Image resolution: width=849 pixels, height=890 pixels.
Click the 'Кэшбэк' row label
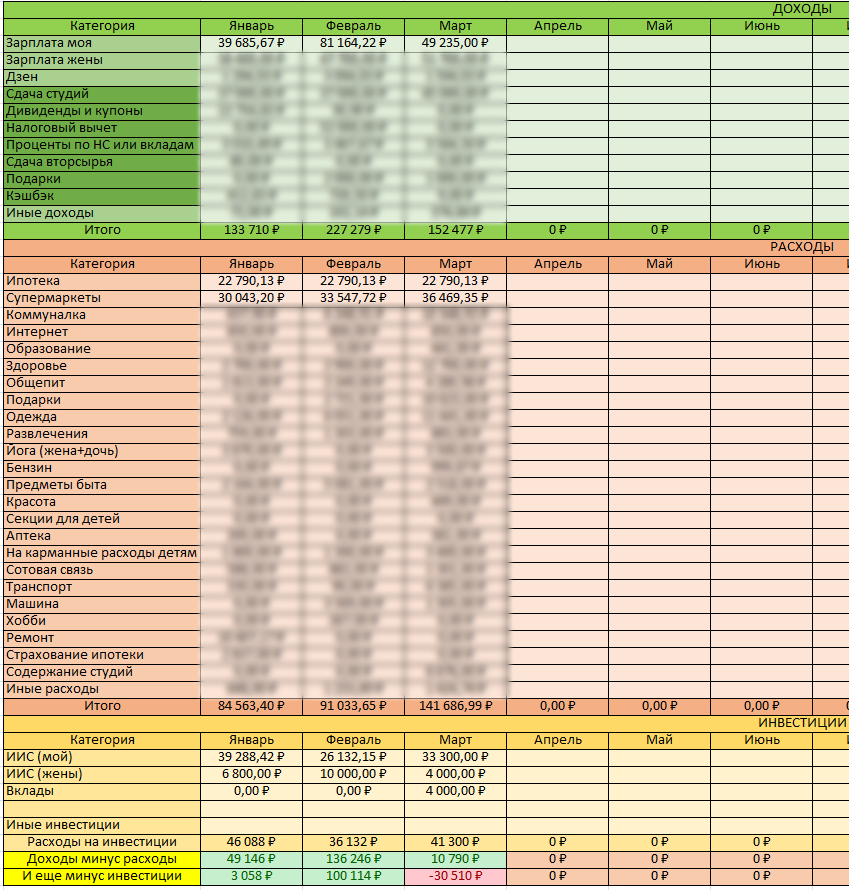102,196
